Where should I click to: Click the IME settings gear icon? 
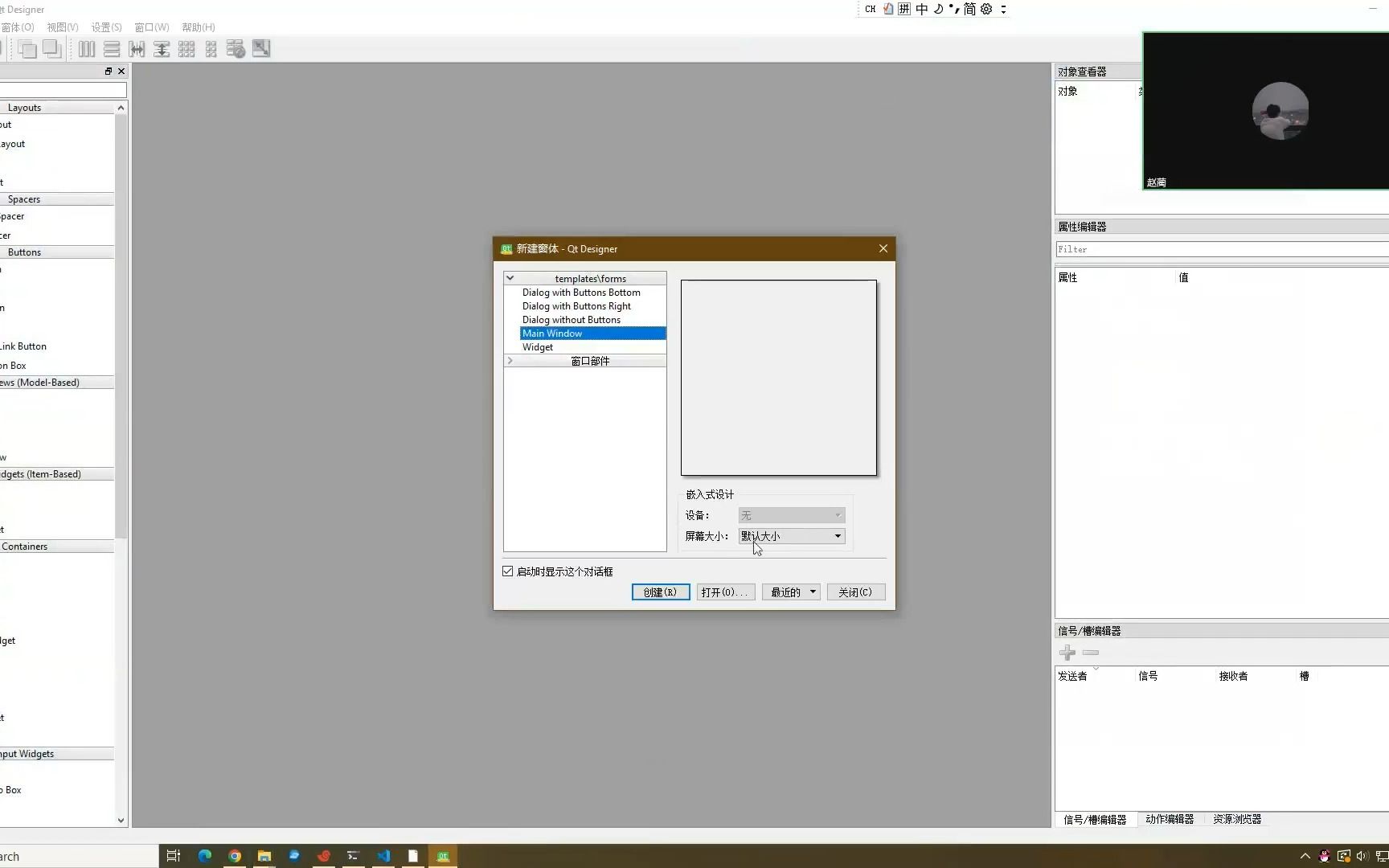(986, 9)
